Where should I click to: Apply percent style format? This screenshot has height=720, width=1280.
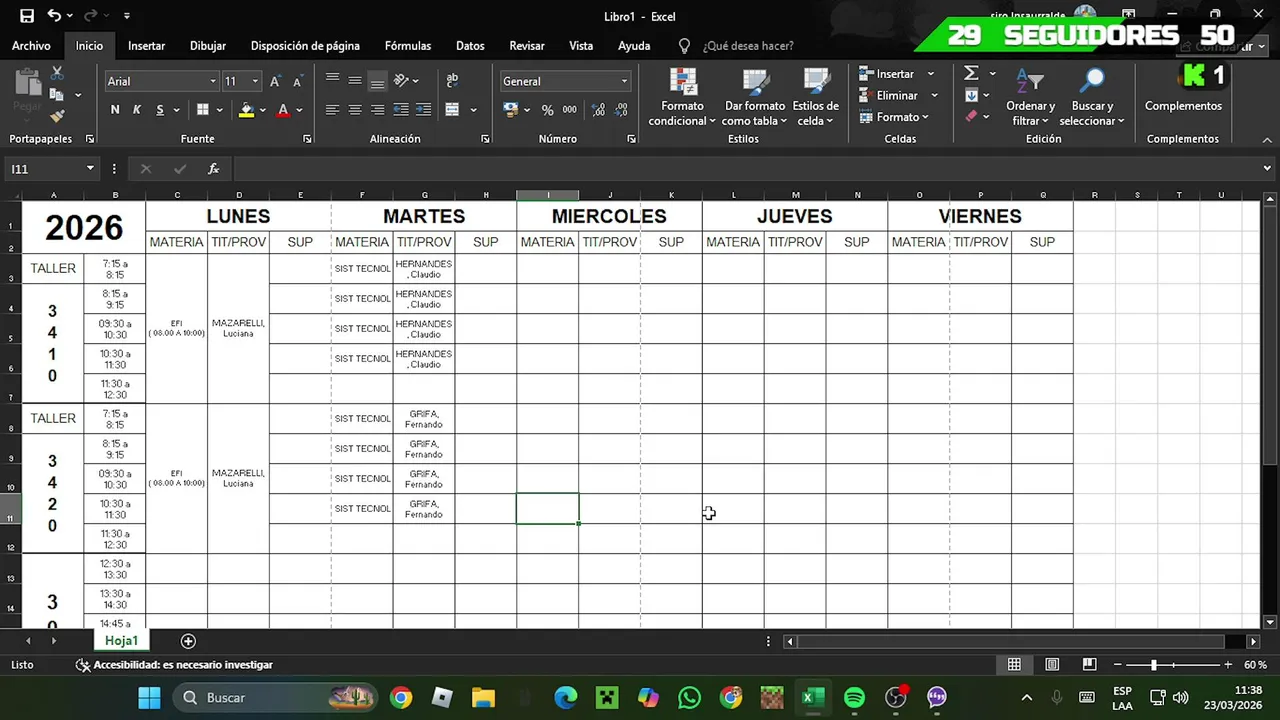click(x=547, y=110)
